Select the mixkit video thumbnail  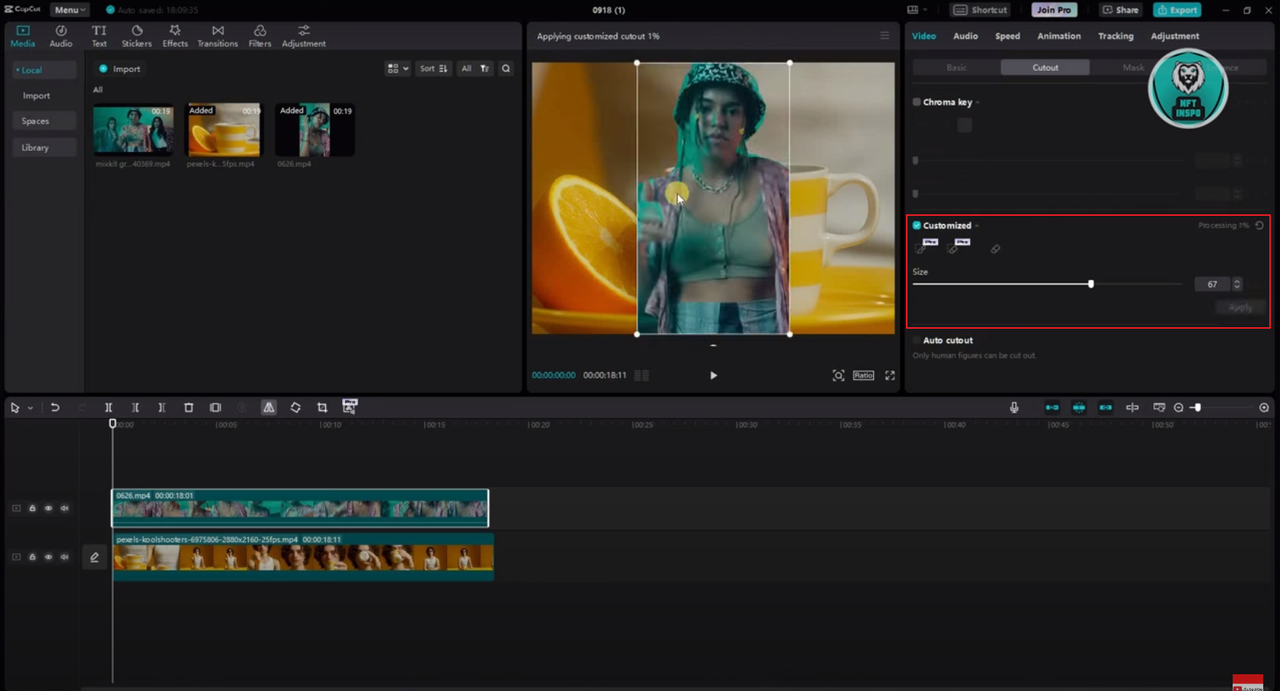point(133,130)
